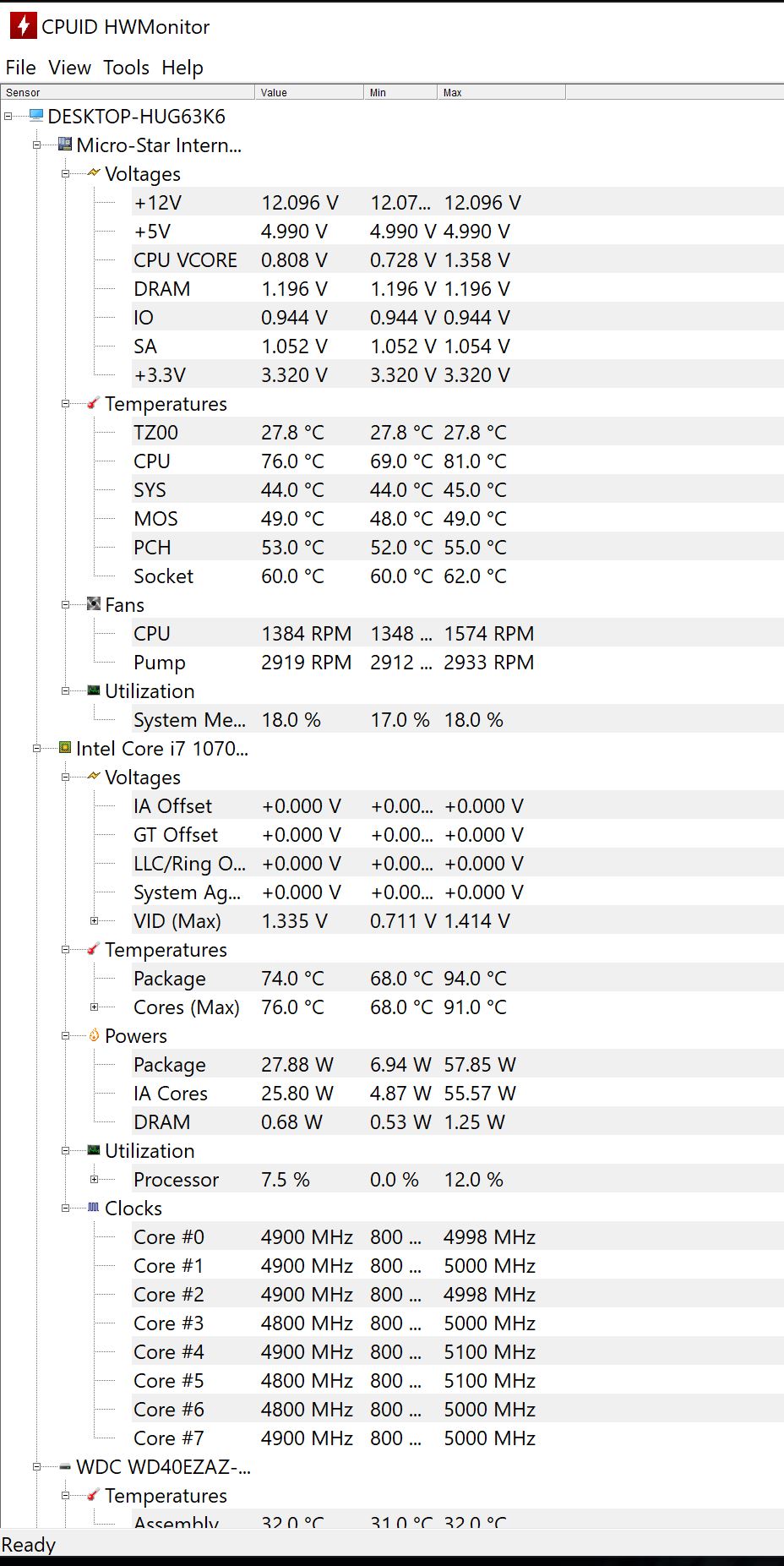Select the IA Cores power row
The image size is (784, 1566).
[457, 1093]
